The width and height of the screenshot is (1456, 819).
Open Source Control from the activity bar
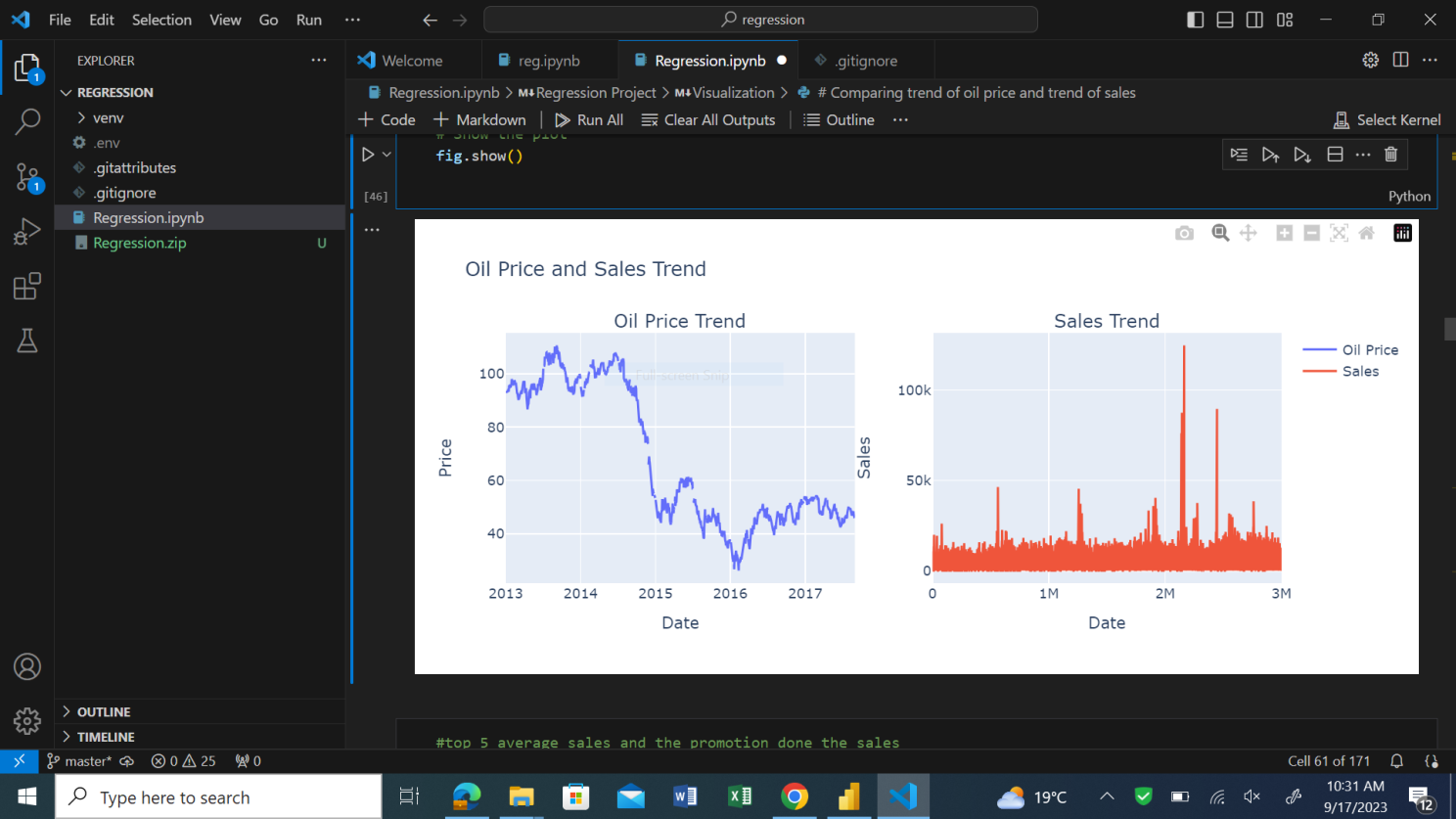[x=27, y=176]
